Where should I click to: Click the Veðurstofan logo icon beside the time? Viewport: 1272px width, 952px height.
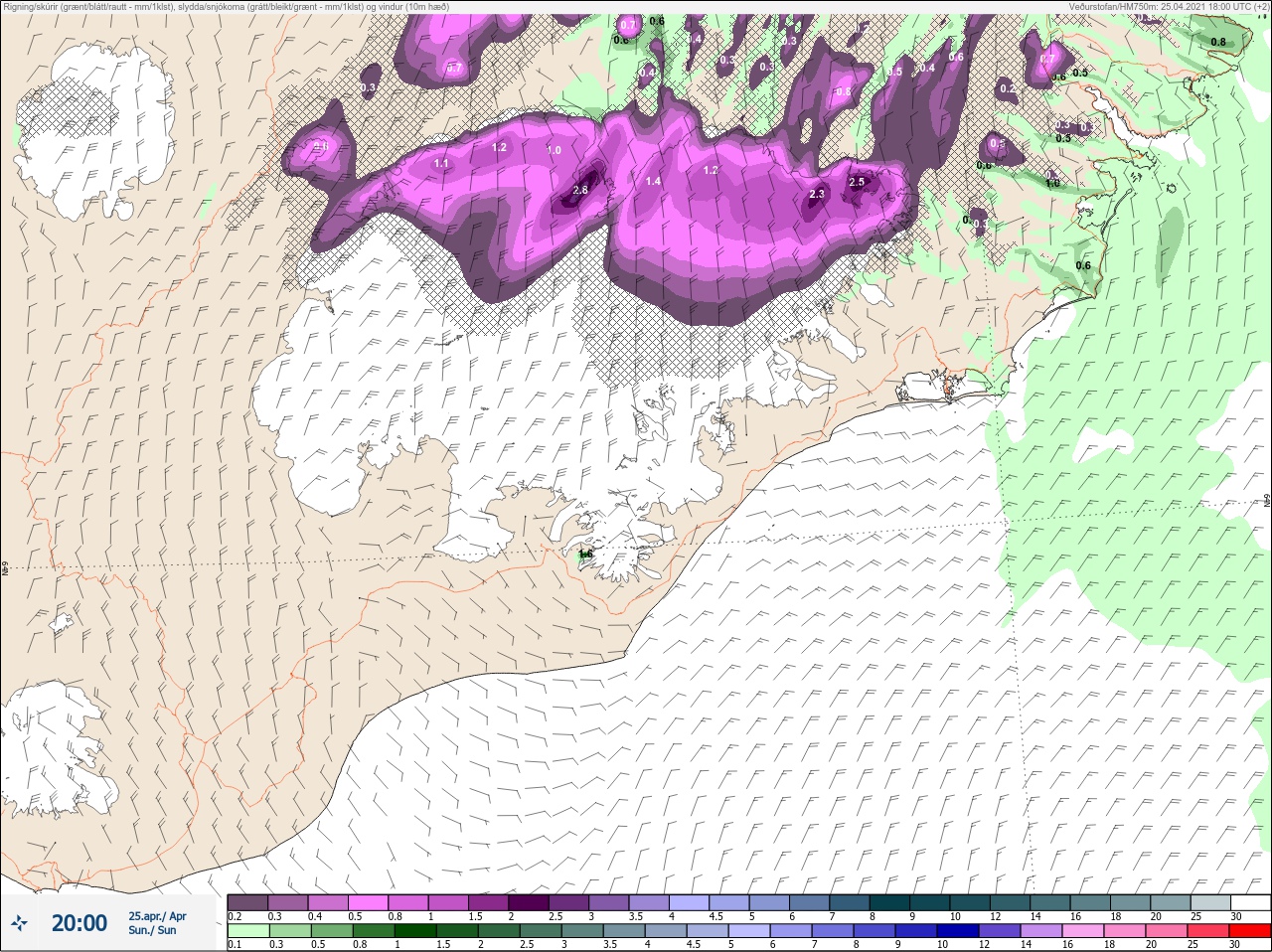pos(19,923)
